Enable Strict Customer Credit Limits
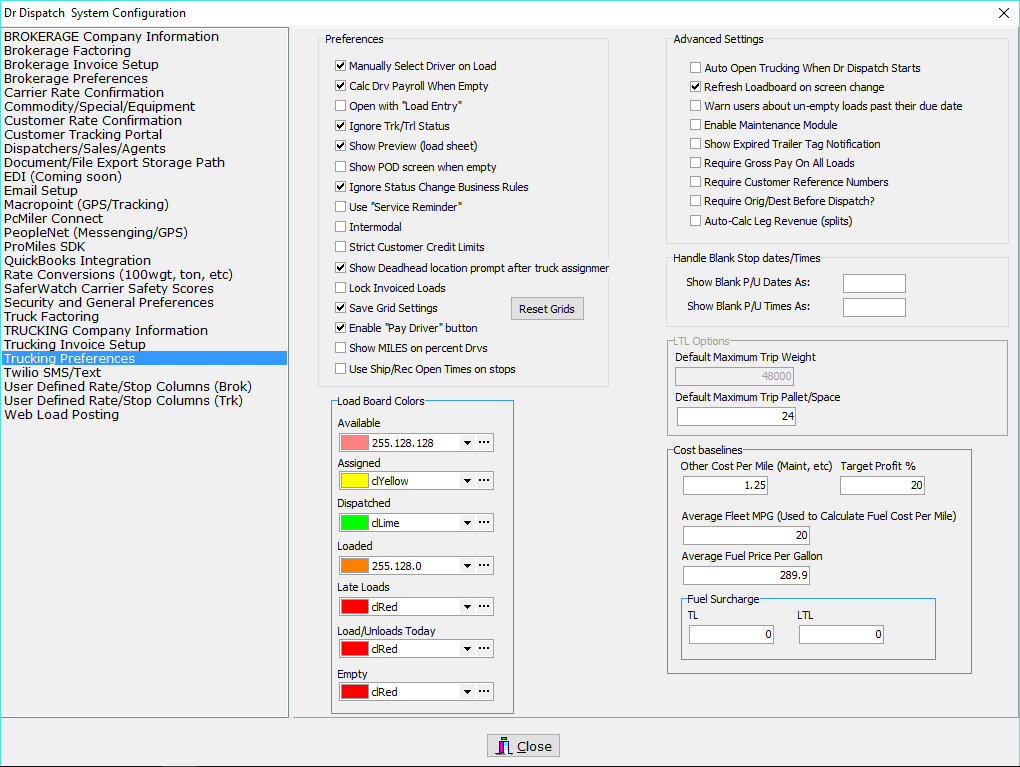Viewport: 1020px width, 767px height. 340,247
